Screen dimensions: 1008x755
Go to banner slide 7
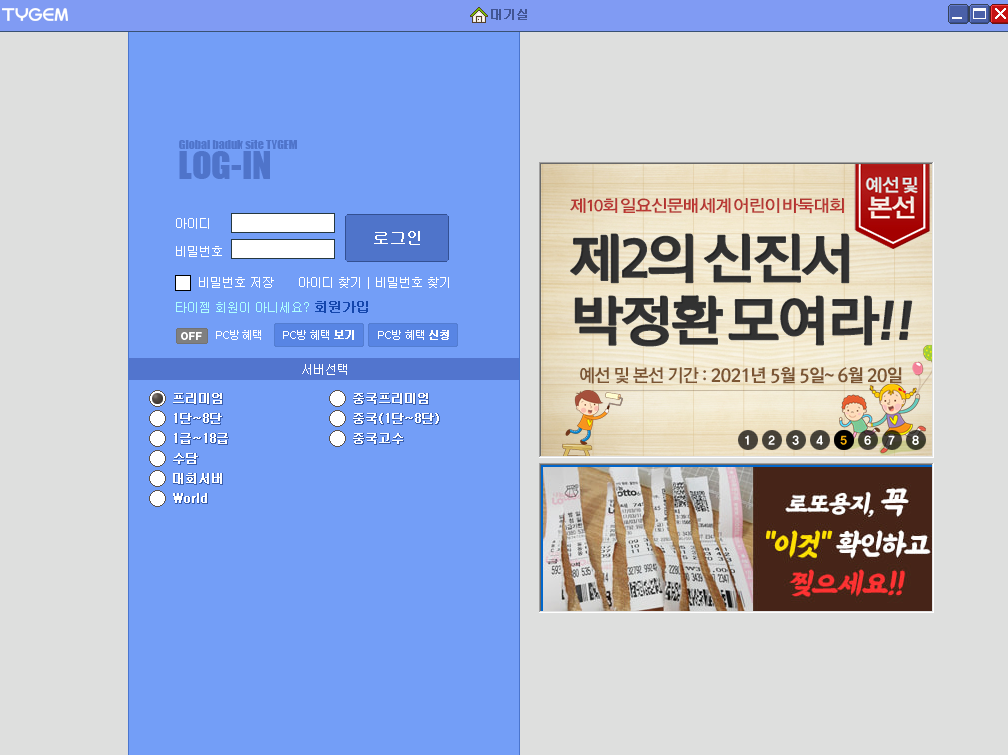(x=891, y=441)
